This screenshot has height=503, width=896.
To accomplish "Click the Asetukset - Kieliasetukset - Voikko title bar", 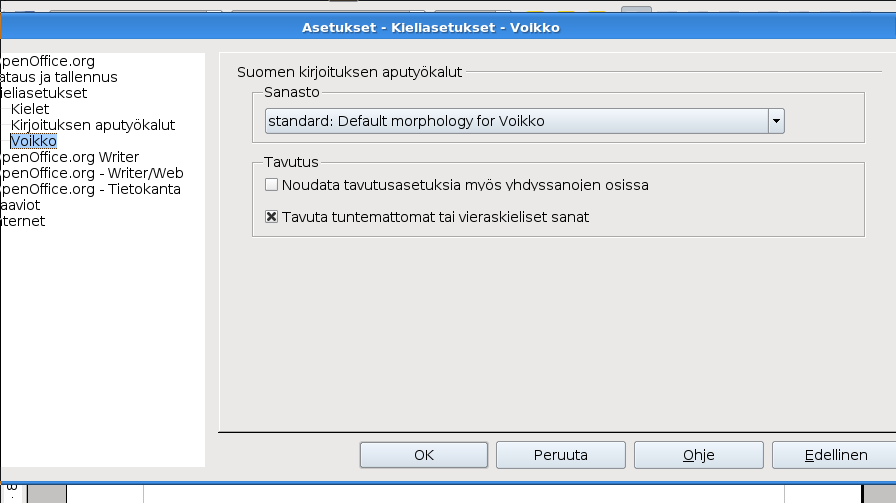I will tap(431, 27).
